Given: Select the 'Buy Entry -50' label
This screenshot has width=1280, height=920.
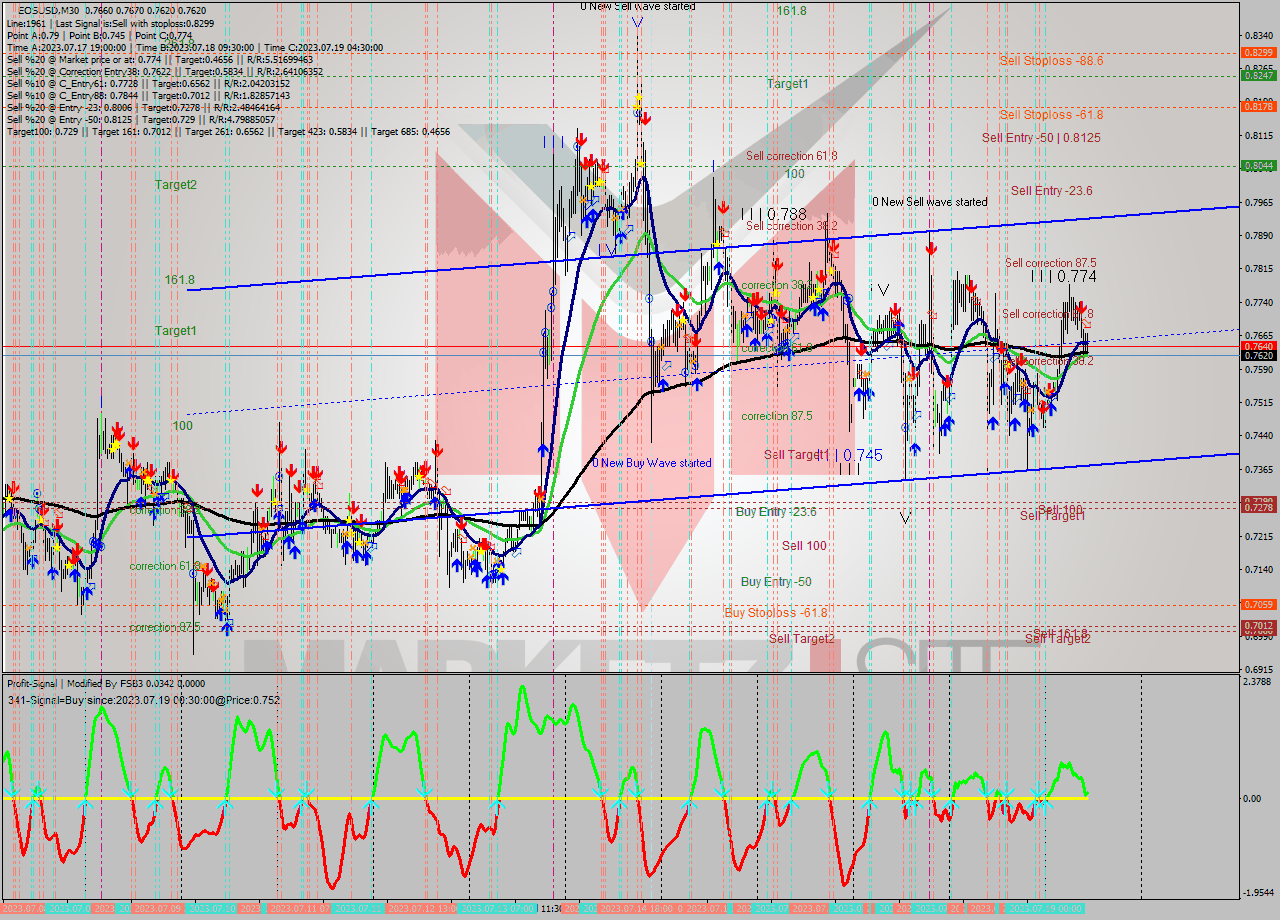Looking at the screenshot, I should (x=776, y=582).
